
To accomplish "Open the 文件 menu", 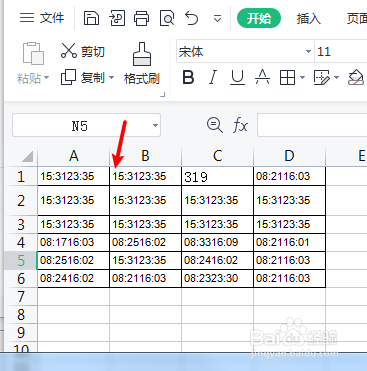I will (42, 18).
